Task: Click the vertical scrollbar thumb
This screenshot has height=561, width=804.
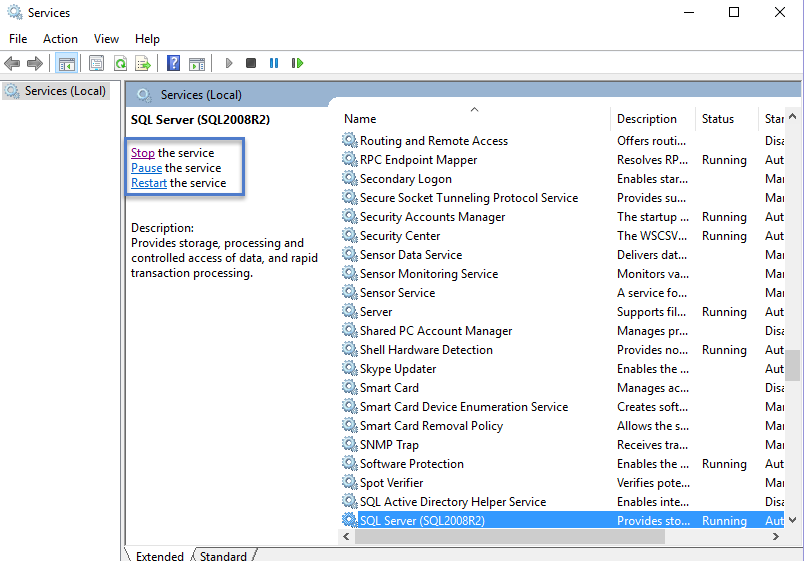Action: pos(793,365)
